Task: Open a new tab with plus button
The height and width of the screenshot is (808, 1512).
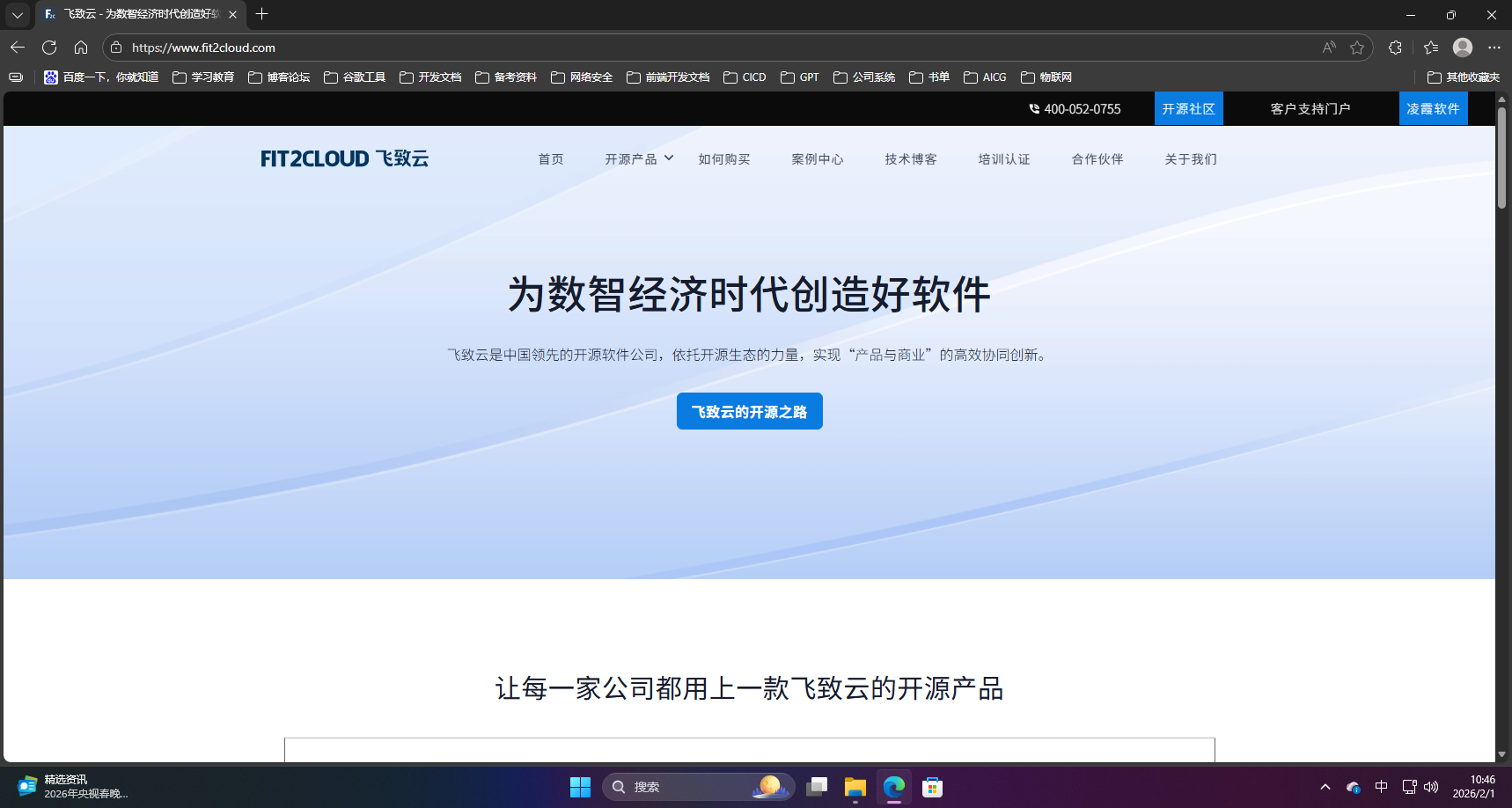Action: 261,14
